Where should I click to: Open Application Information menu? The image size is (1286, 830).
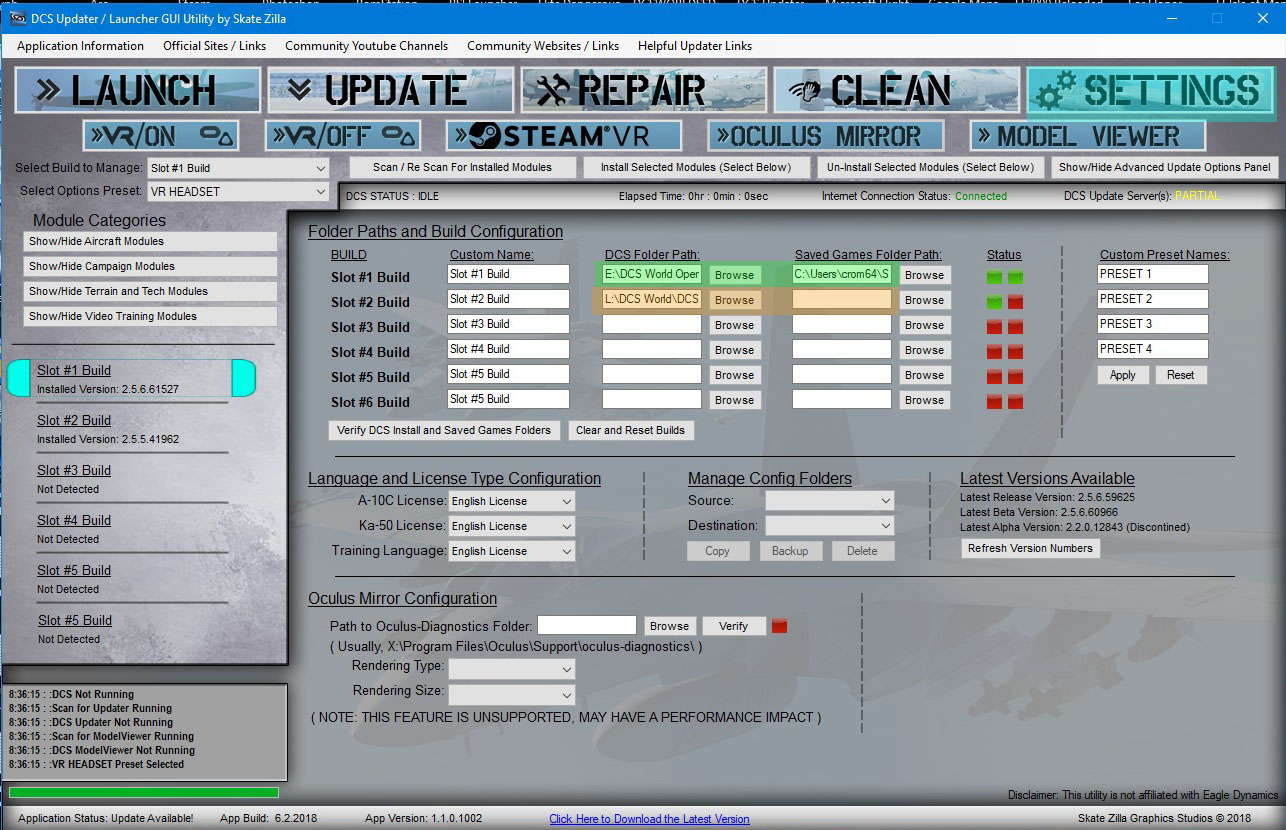tap(80, 46)
